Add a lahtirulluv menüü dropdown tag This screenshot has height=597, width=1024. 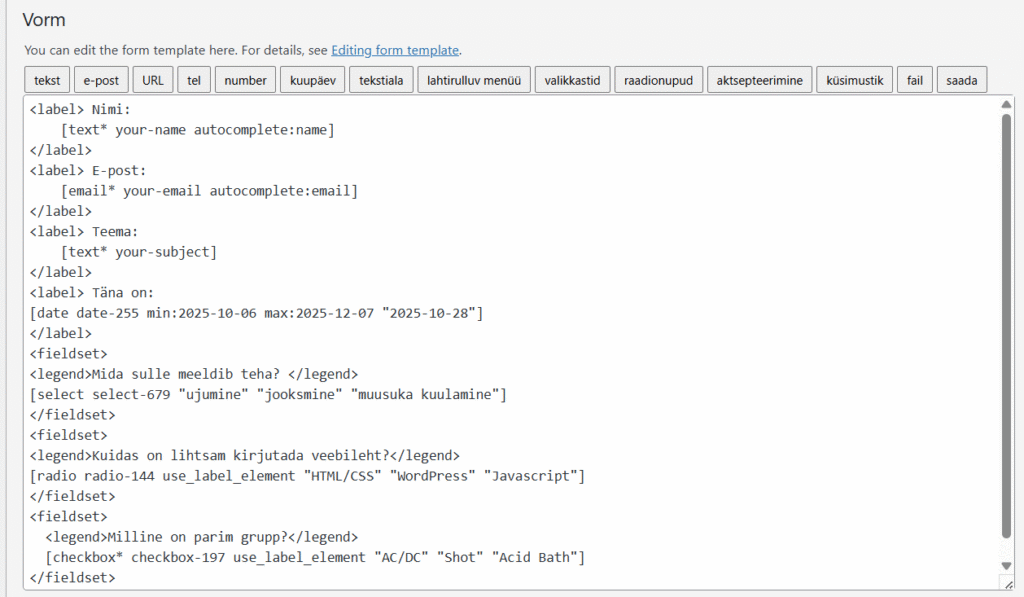tap(473, 80)
